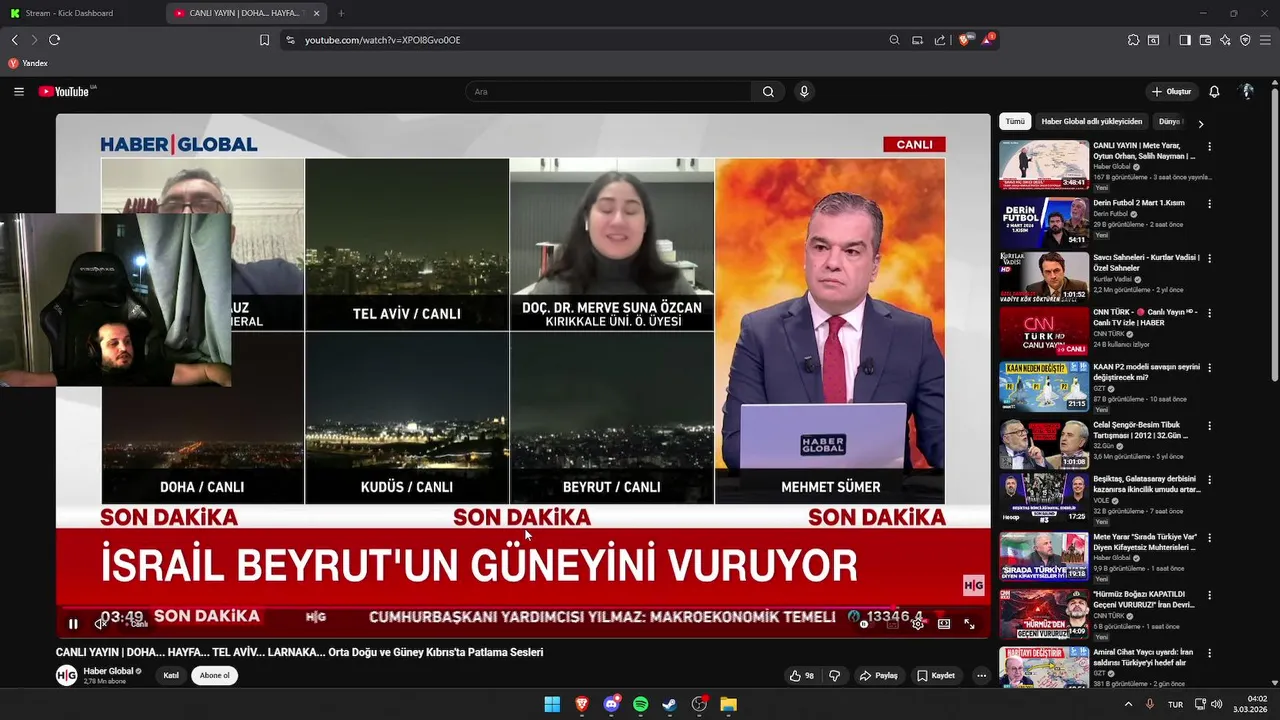This screenshot has width=1280, height=720.
Task: Open Brave Shields lion icon
Action: point(965,40)
